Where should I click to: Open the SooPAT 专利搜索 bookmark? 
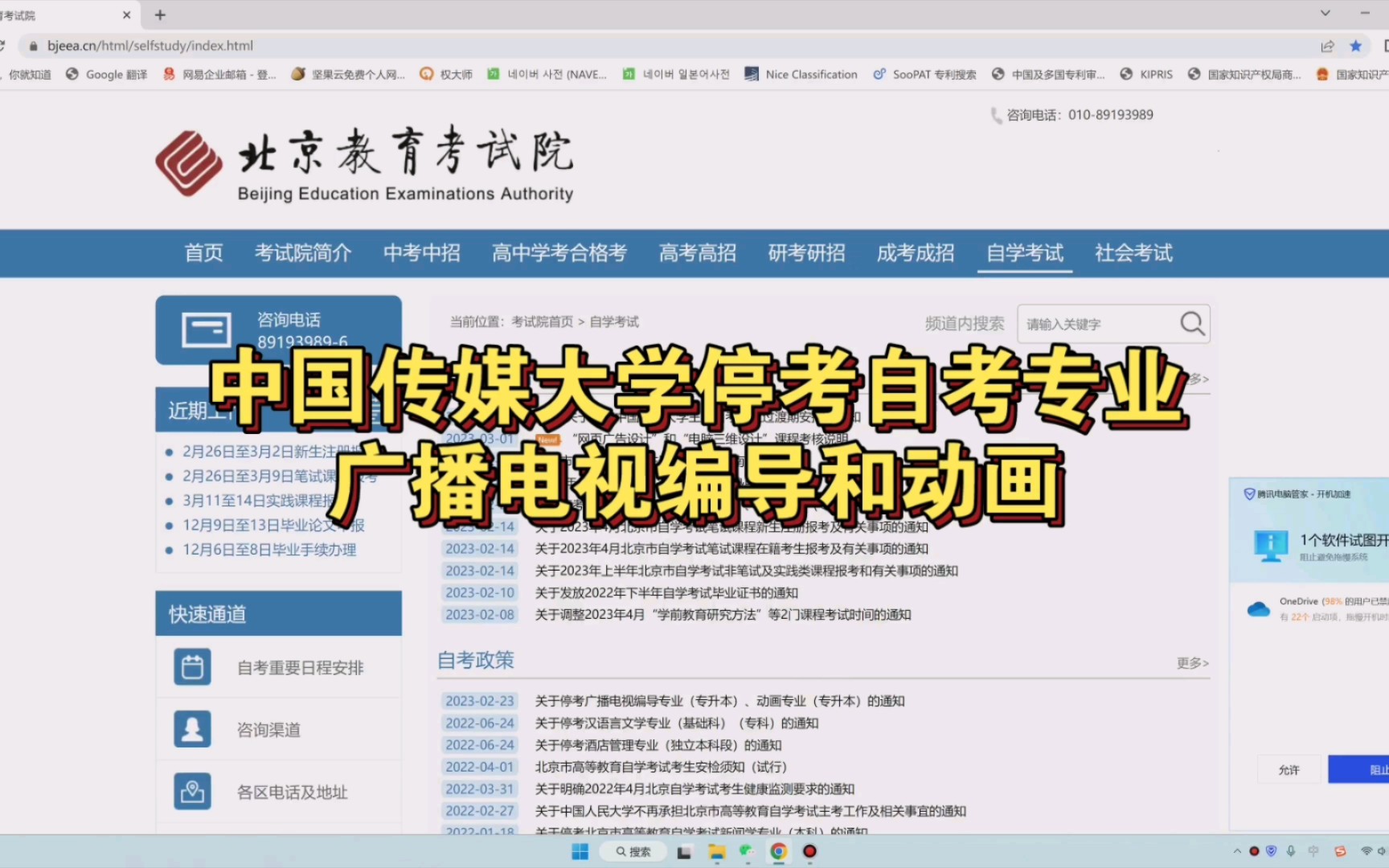924,74
